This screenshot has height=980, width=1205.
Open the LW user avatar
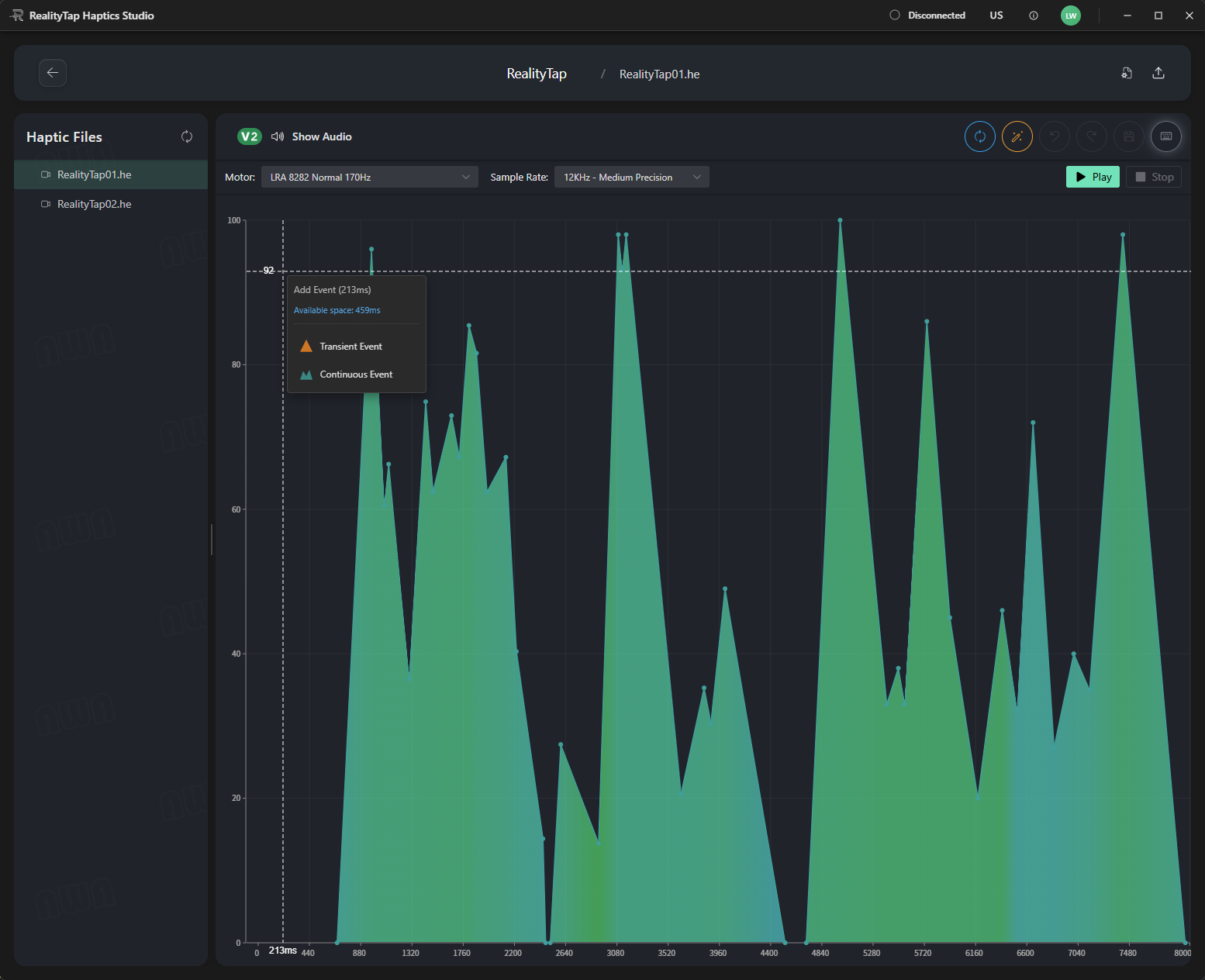[1071, 16]
